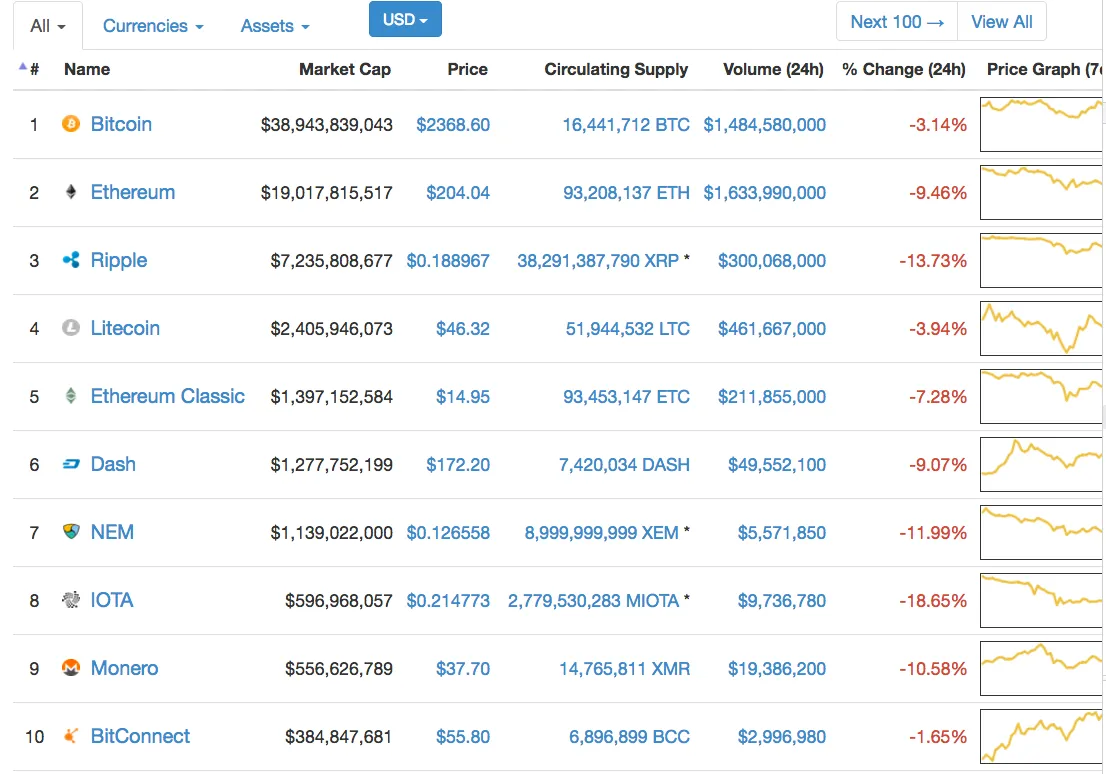Click NEM supply 8,999,999,999 XEM
Viewport: 1106px width, 774px height.
pos(602,533)
